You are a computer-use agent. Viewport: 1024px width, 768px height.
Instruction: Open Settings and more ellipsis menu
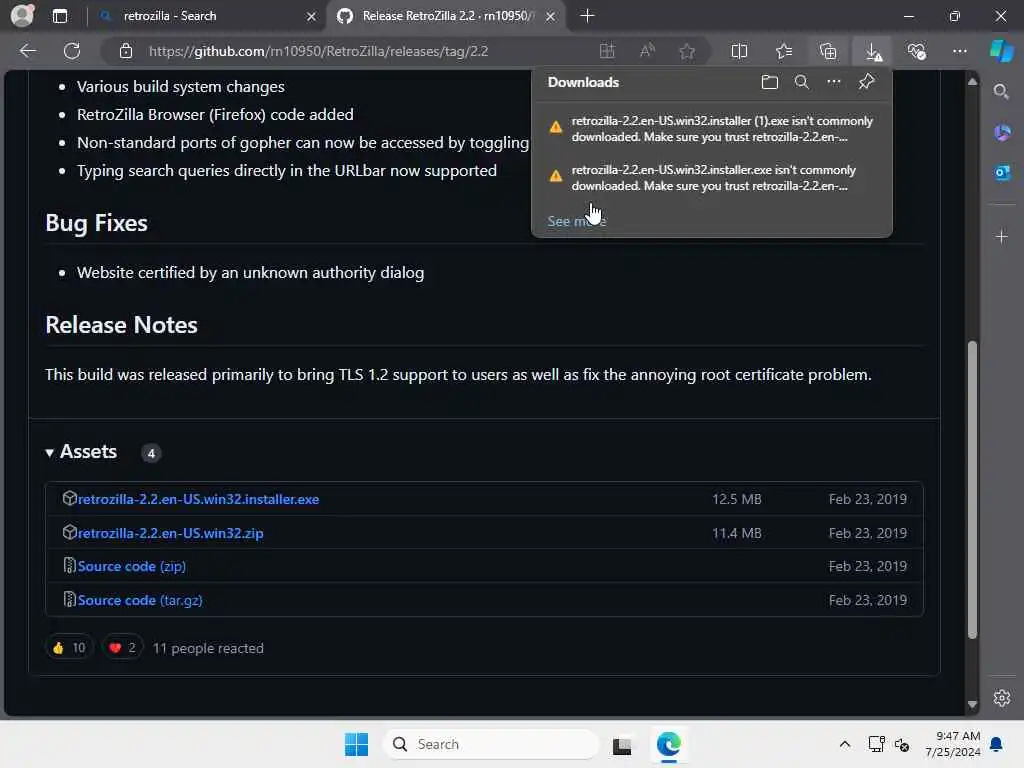click(x=960, y=51)
